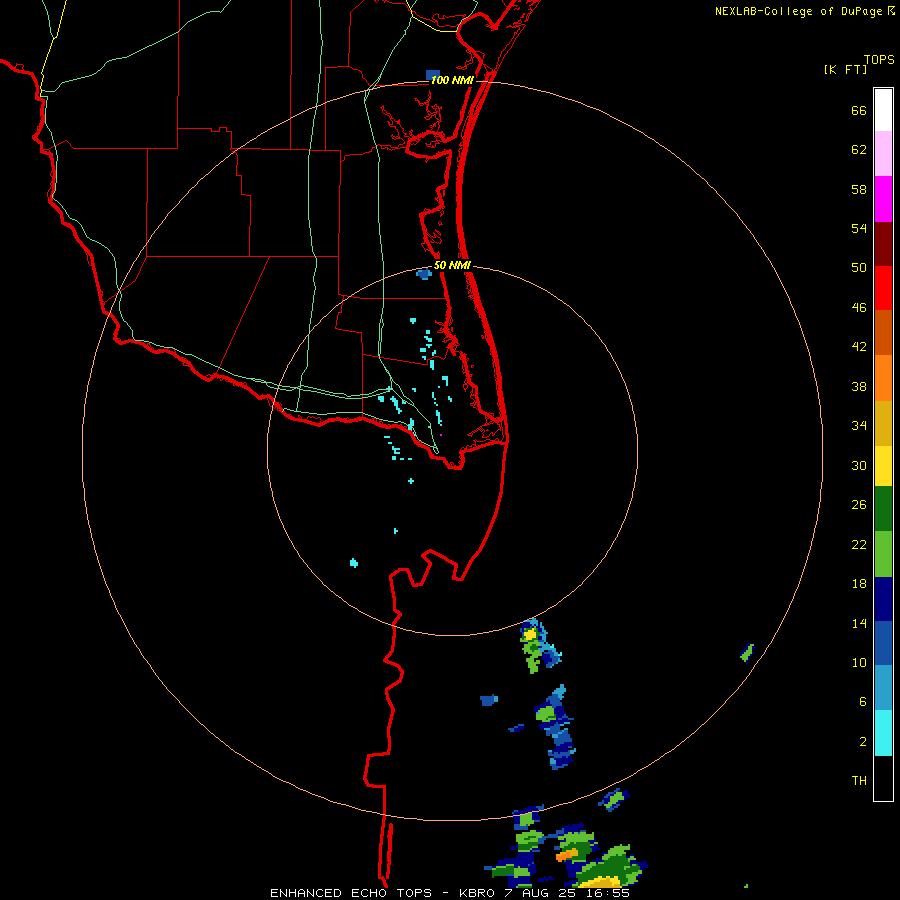Click the legend value 38
Image resolution: width=900 pixels, height=900 pixels.
859,387
